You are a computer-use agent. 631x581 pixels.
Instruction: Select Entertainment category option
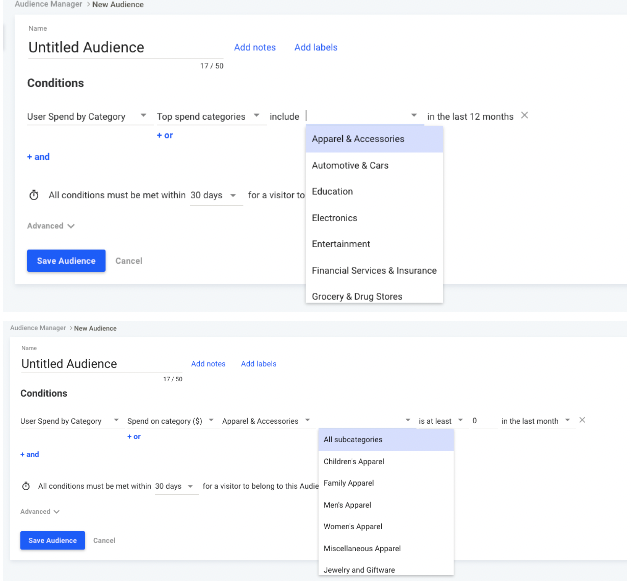tap(374, 244)
